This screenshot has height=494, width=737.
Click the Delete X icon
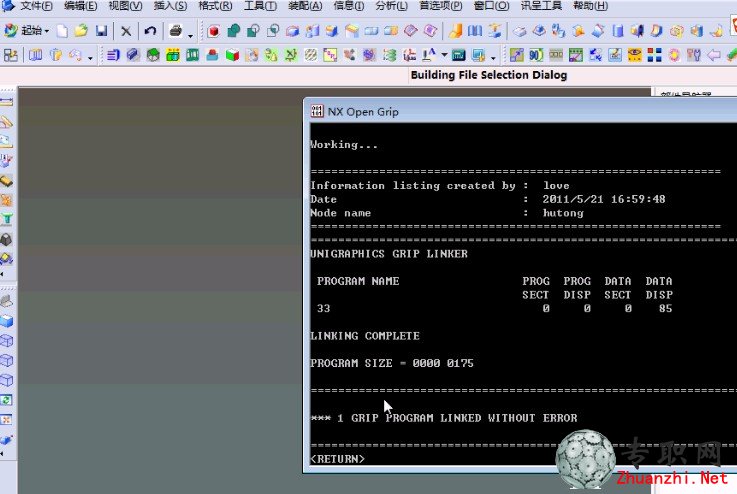pyautogui.click(x=126, y=31)
